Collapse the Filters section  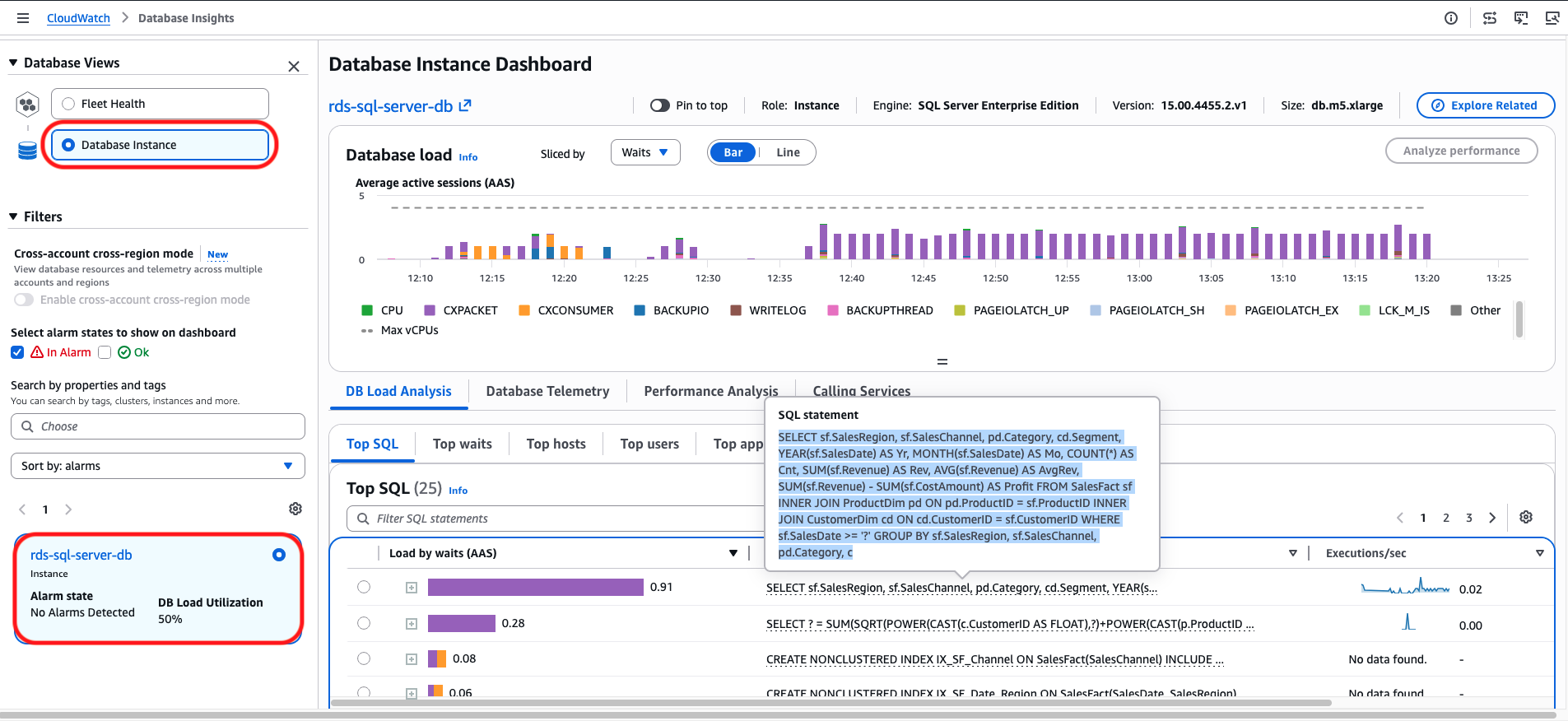pyautogui.click(x=13, y=216)
